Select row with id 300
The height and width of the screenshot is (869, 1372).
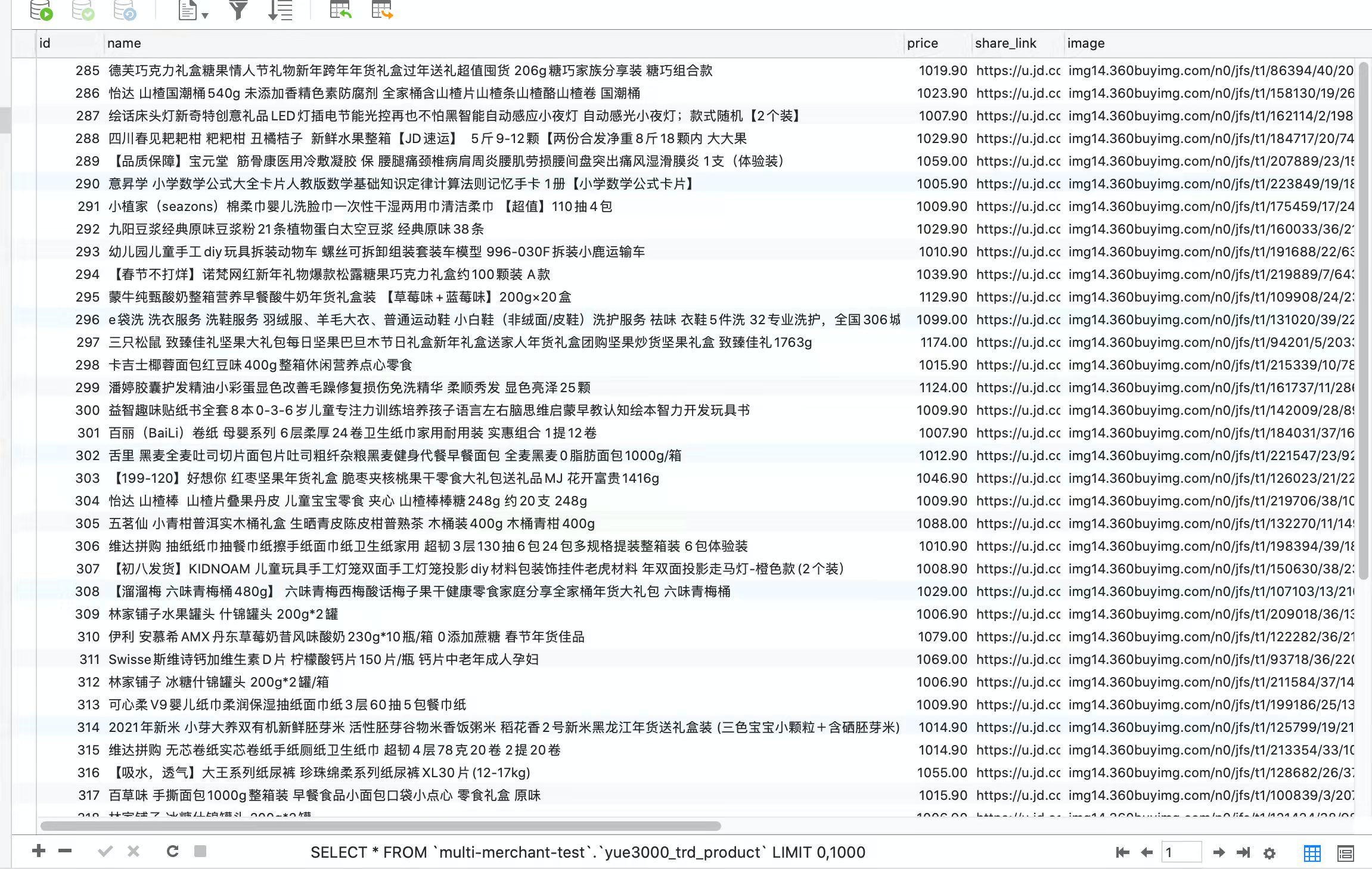88,410
